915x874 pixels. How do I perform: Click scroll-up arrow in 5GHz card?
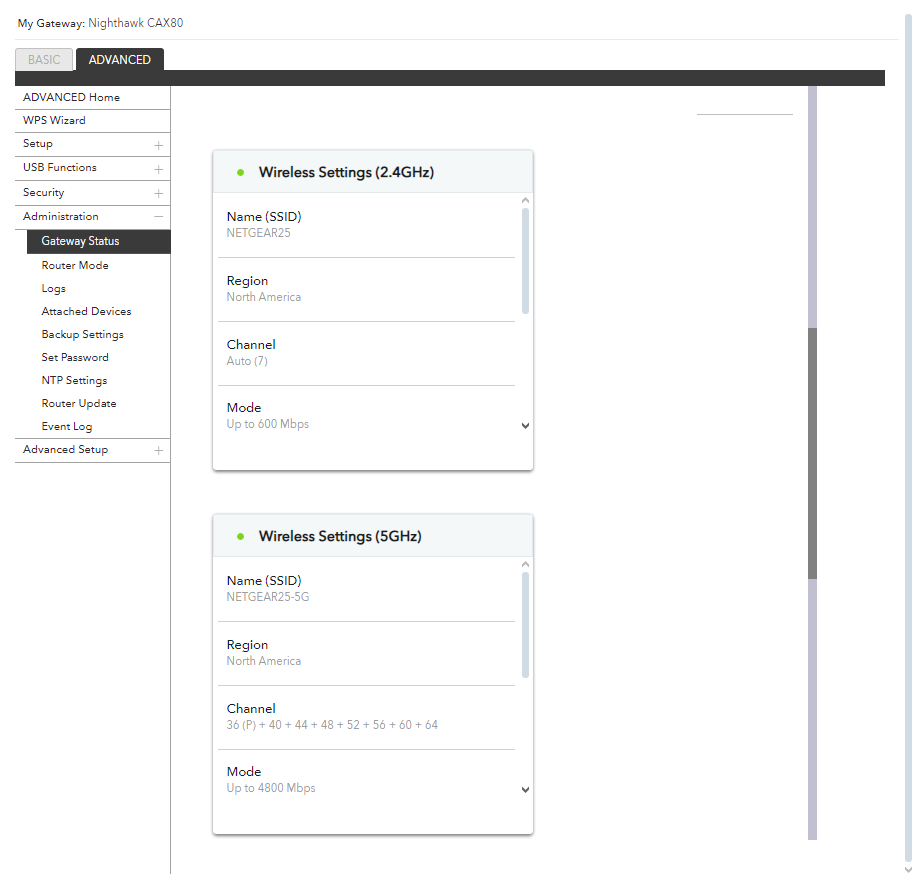pos(525,565)
